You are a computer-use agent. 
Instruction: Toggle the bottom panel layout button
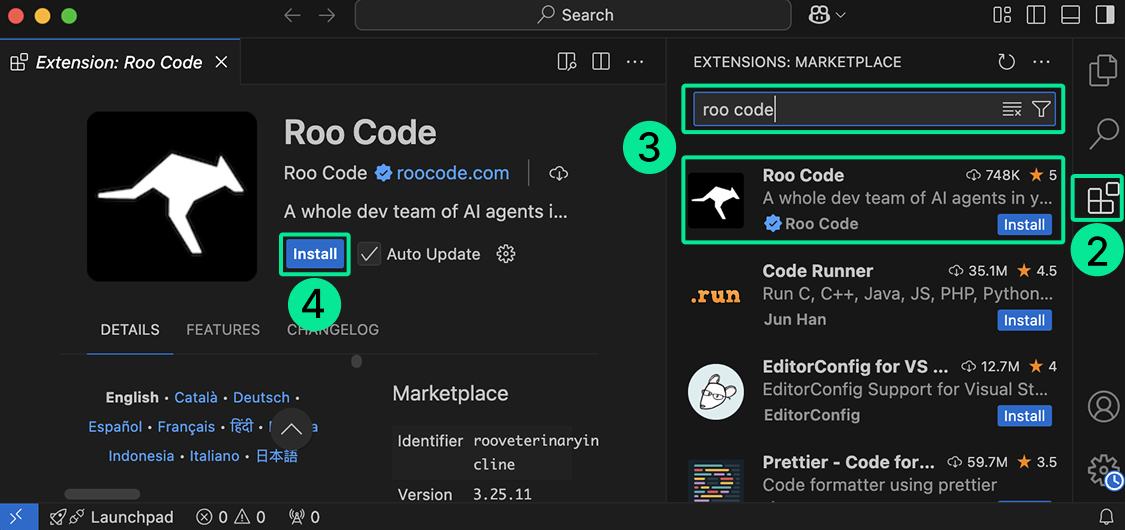(1071, 15)
